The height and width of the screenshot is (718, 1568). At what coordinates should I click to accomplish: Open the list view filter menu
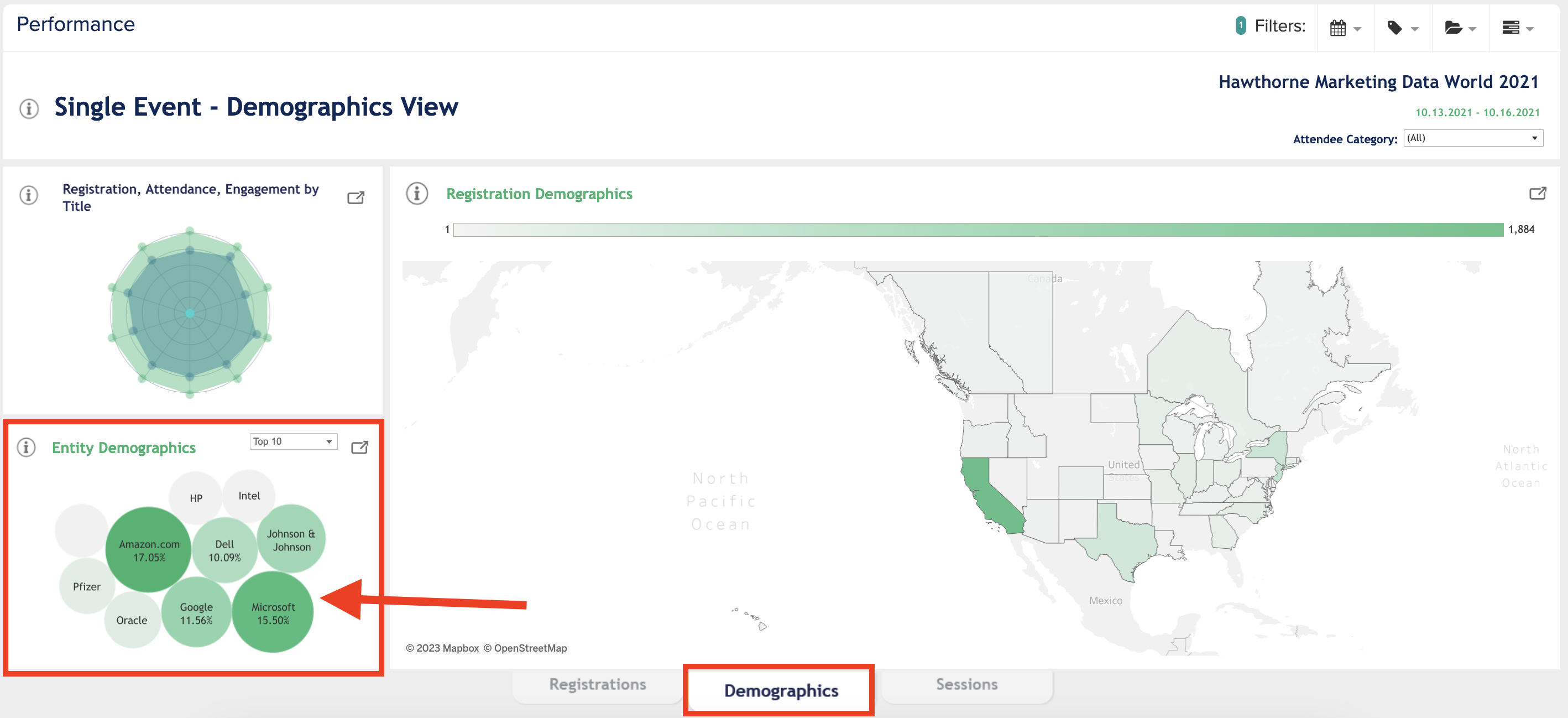coord(1517,28)
